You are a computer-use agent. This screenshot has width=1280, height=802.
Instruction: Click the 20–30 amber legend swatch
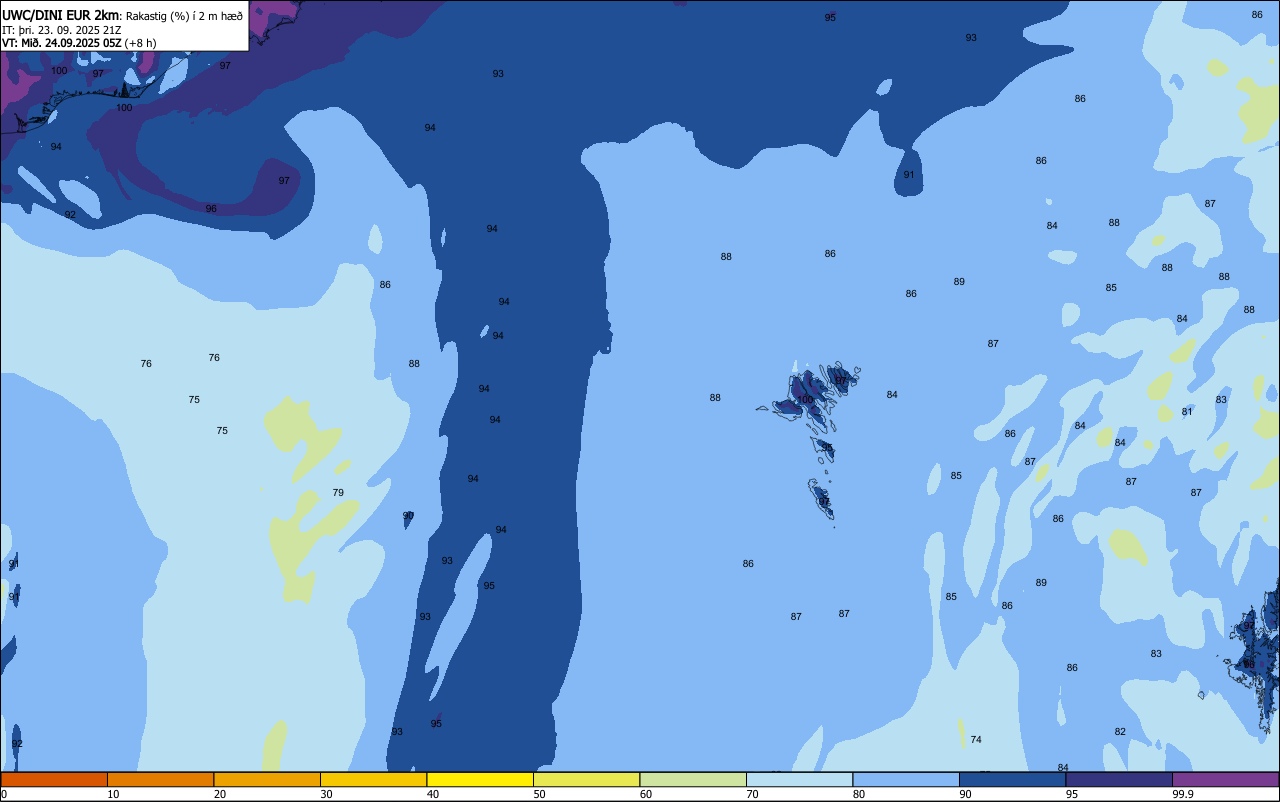pos(267,779)
